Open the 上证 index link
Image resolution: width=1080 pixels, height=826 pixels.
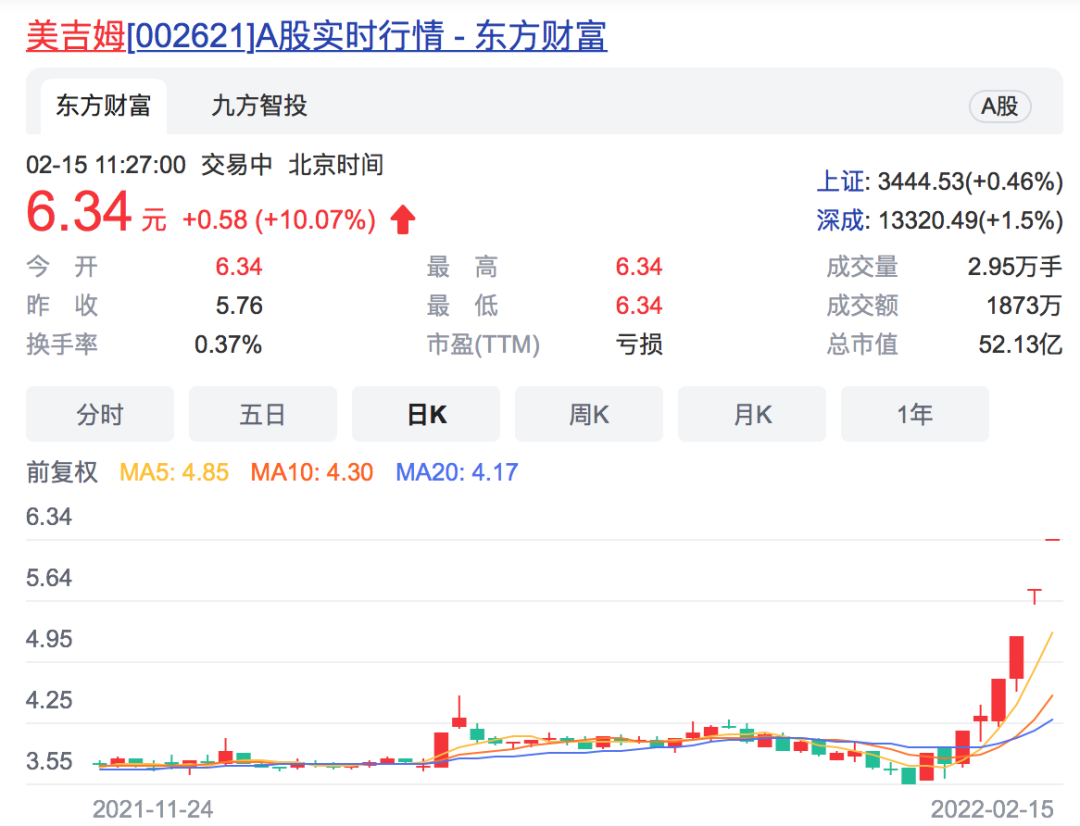point(842,181)
